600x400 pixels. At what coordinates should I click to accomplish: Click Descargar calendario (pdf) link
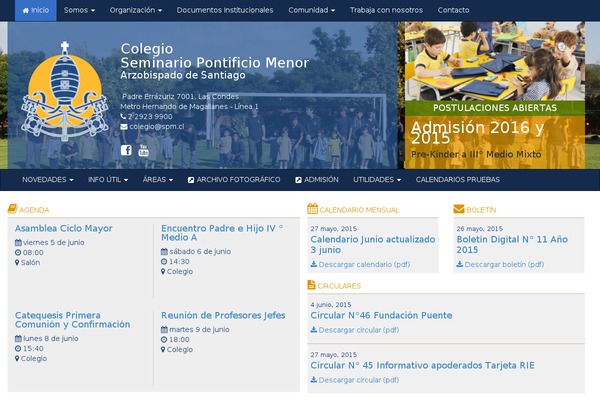pyautogui.click(x=360, y=264)
